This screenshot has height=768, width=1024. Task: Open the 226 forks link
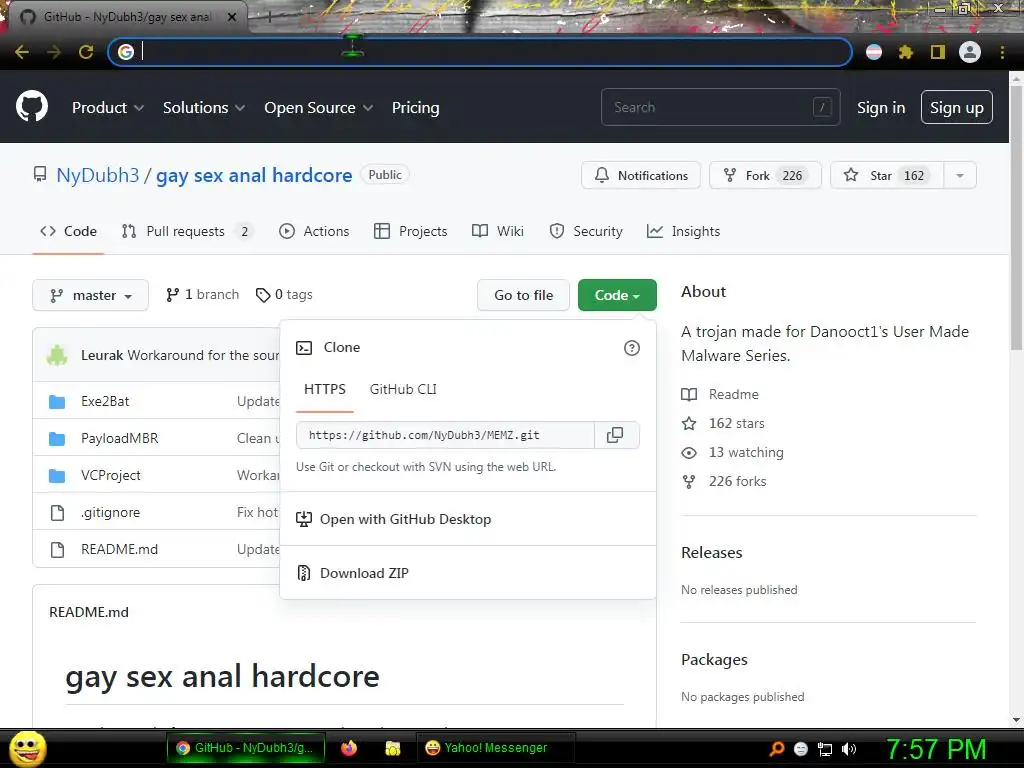724,481
